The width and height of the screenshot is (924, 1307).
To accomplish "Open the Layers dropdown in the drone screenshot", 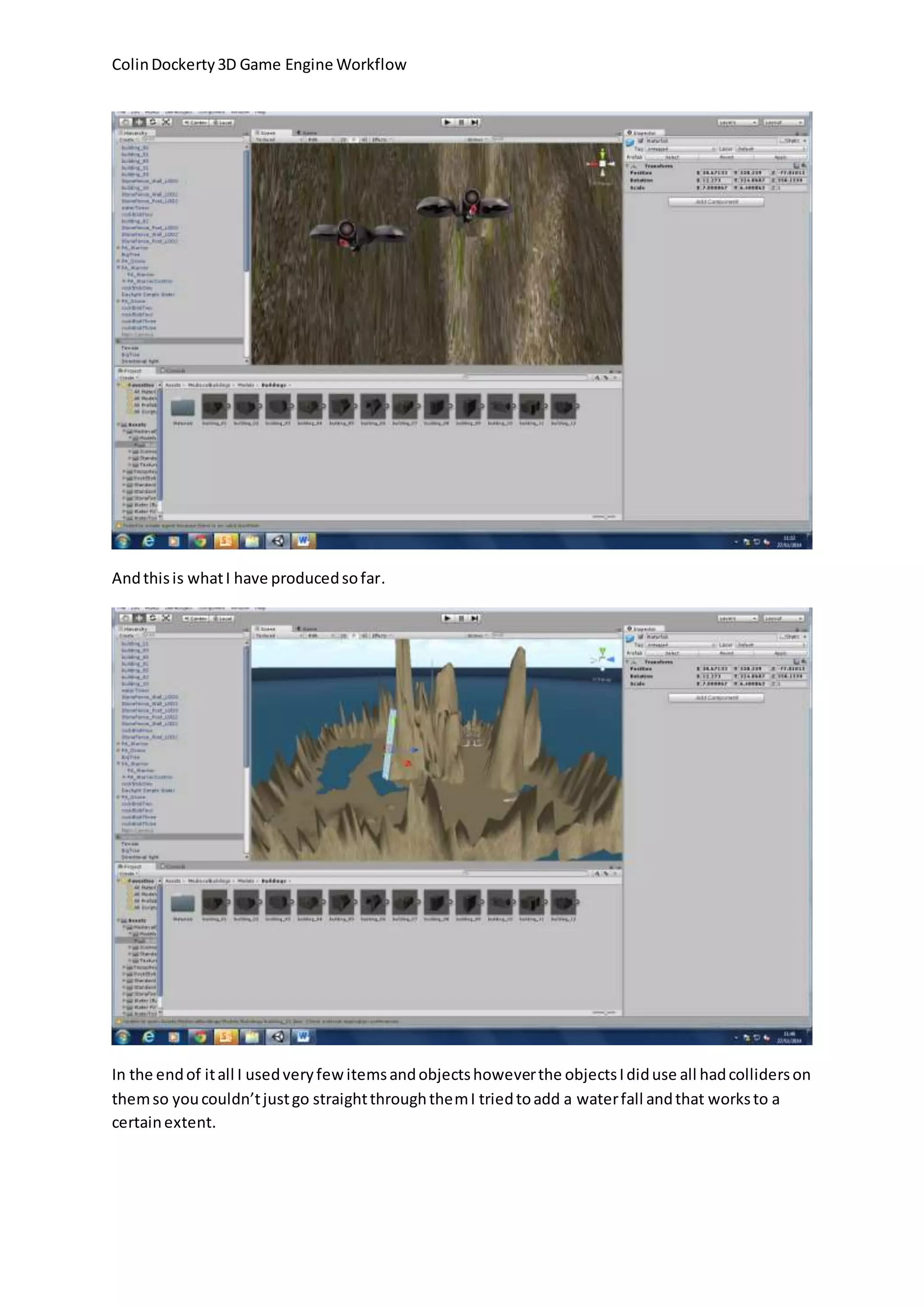I will (738, 122).
